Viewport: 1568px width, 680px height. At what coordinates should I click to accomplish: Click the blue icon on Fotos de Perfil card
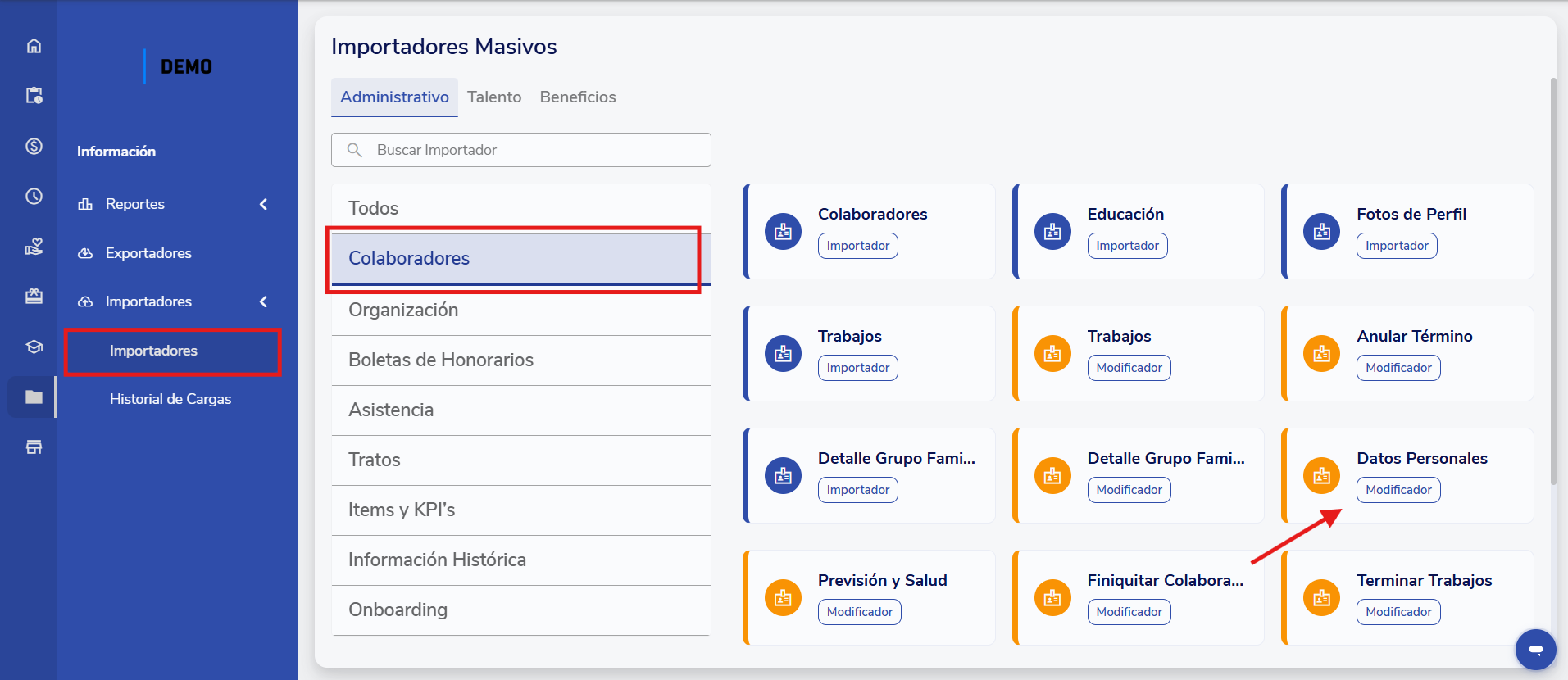tap(1321, 232)
